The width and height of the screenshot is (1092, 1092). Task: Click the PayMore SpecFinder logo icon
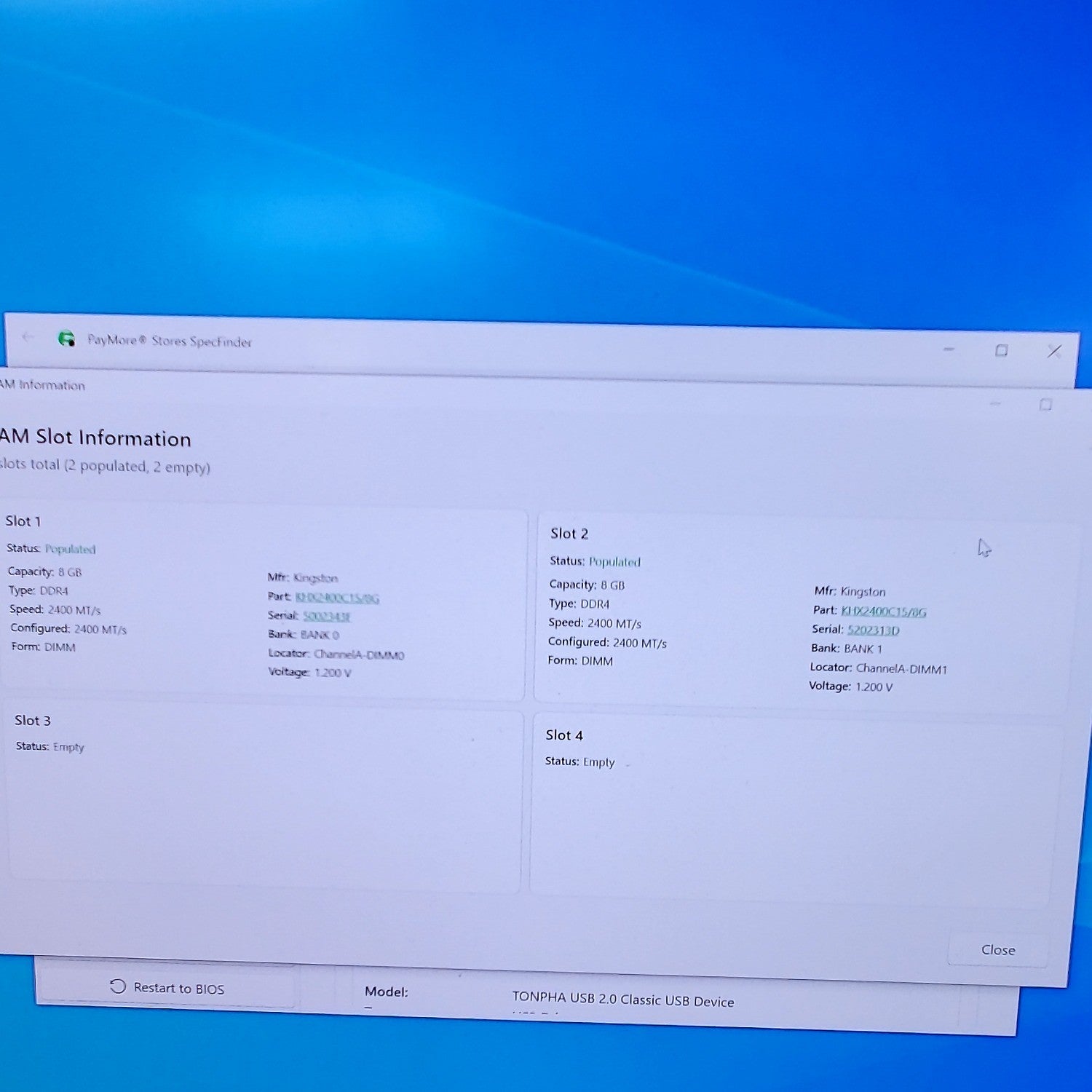coord(66,339)
